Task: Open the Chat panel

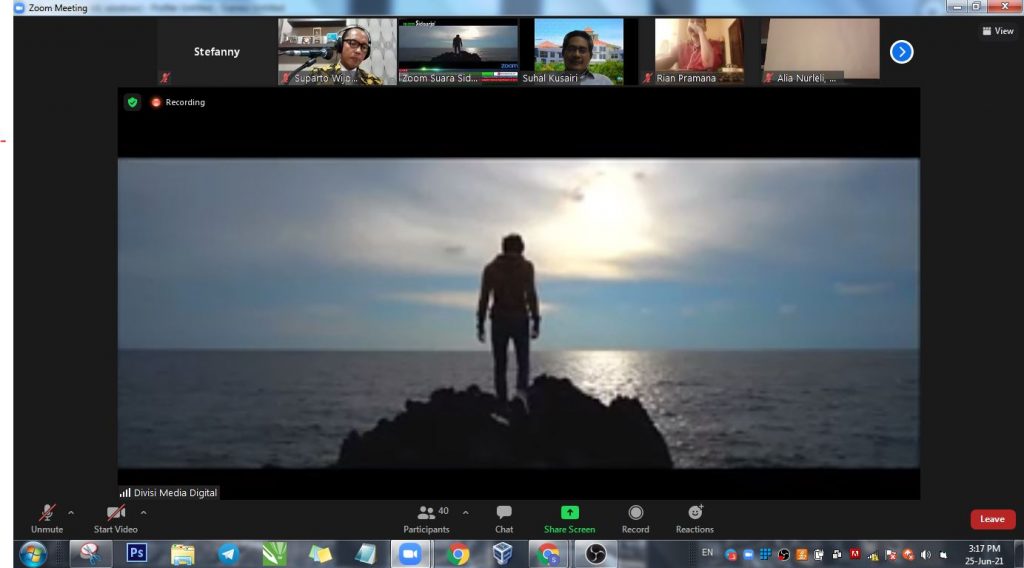Action: pos(504,517)
